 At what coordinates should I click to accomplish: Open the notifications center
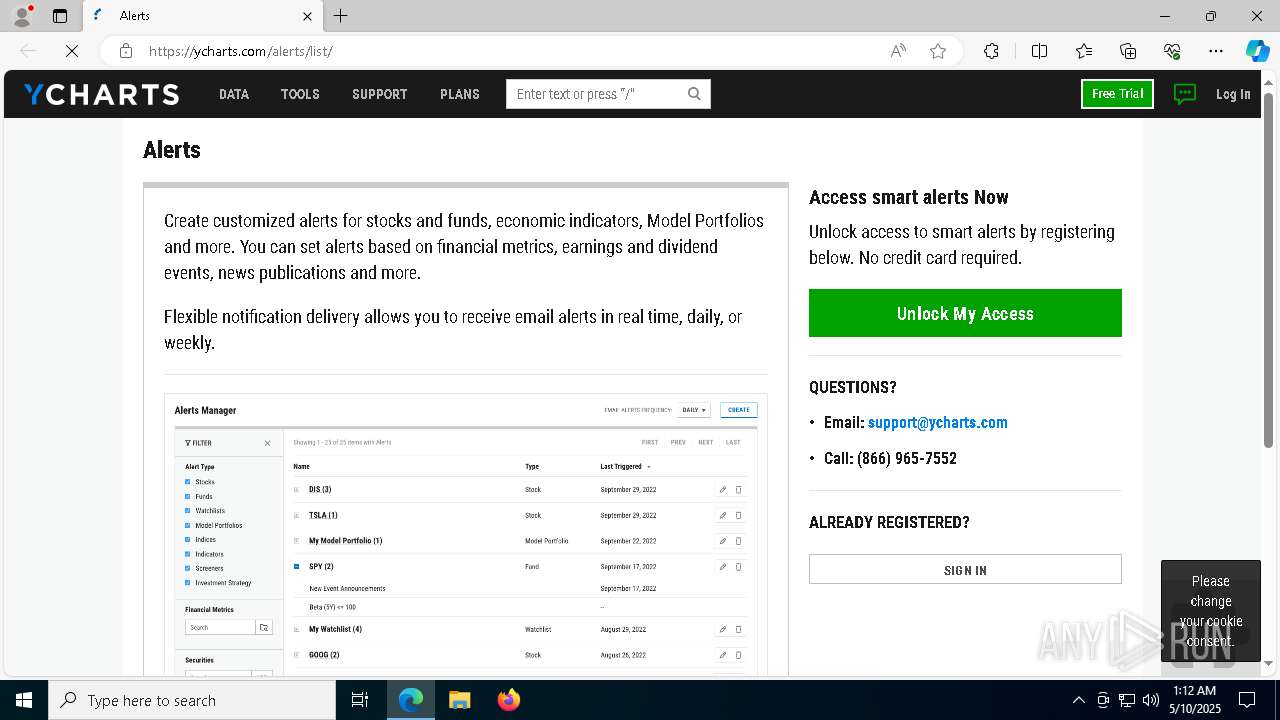point(1247,700)
